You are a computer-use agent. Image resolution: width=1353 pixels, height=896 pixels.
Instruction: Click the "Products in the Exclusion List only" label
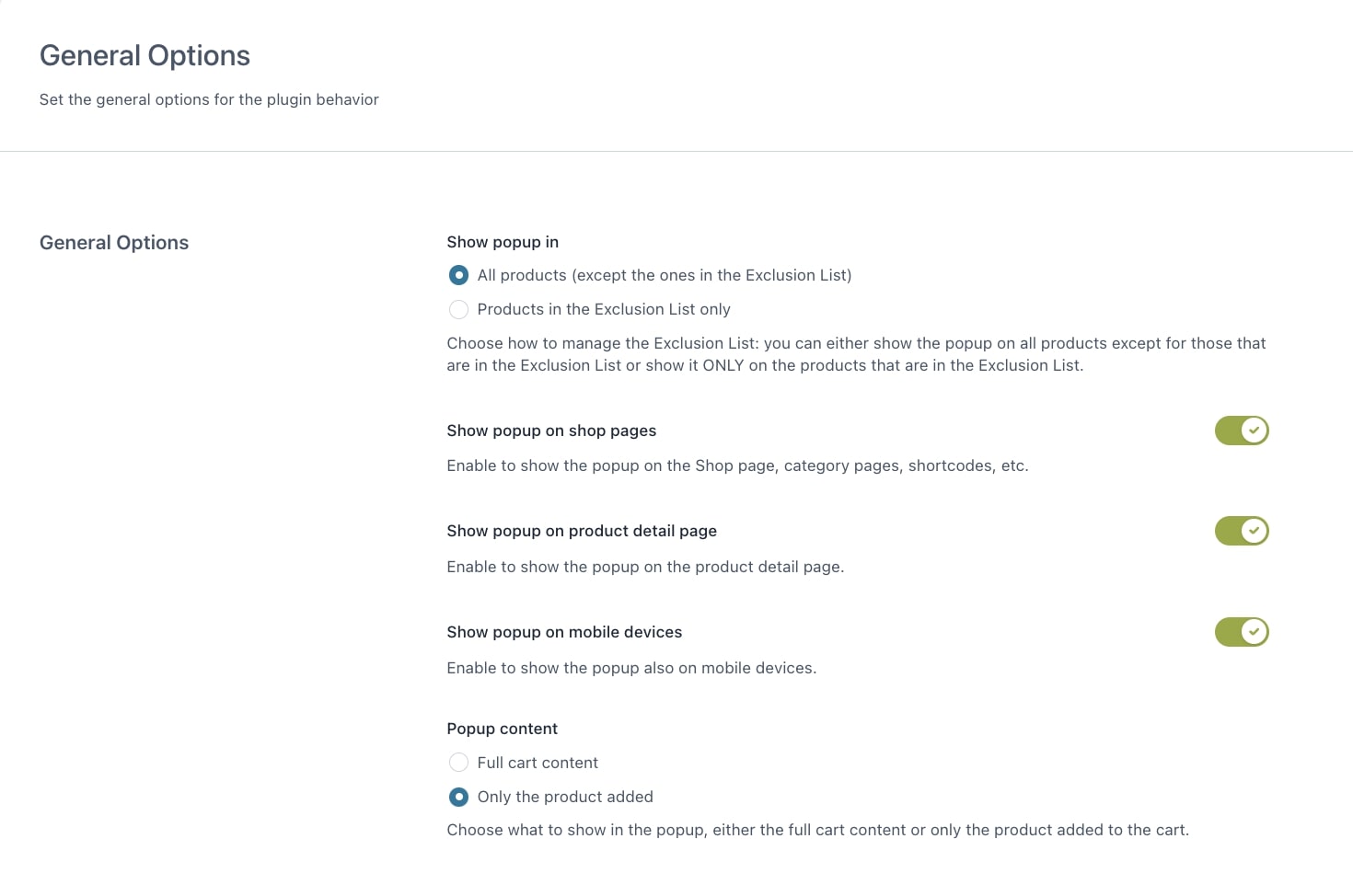tap(603, 309)
